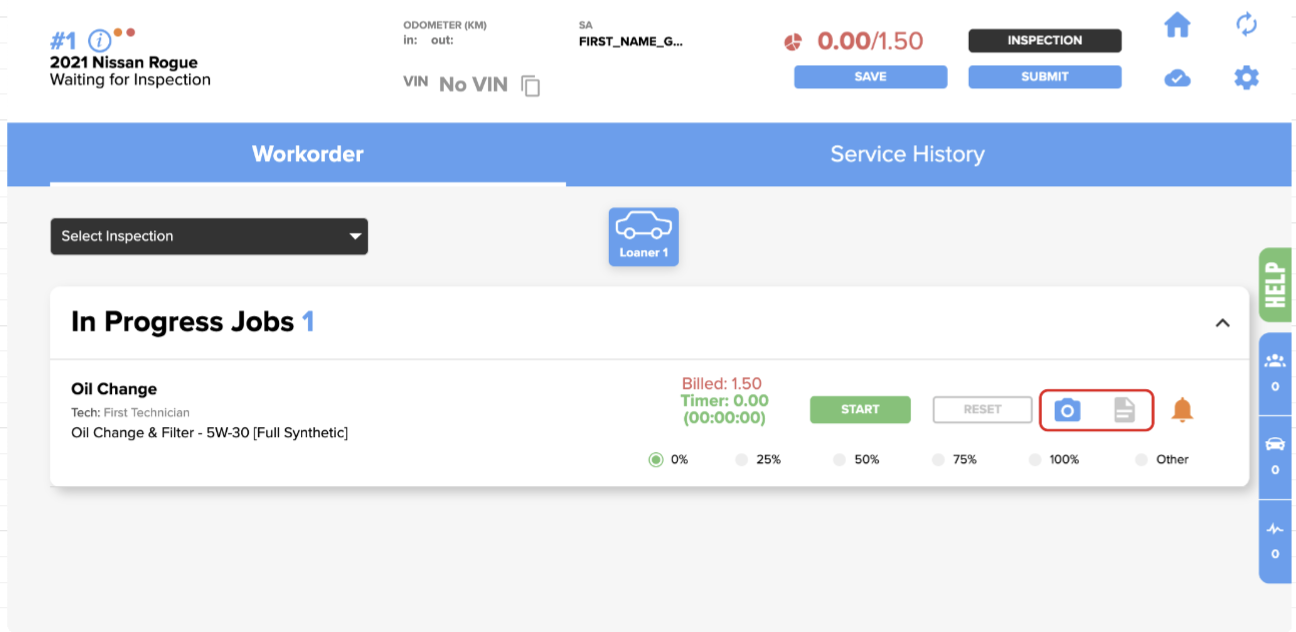
Task: Click the info icon beside #1
Action: [x=99, y=41]
